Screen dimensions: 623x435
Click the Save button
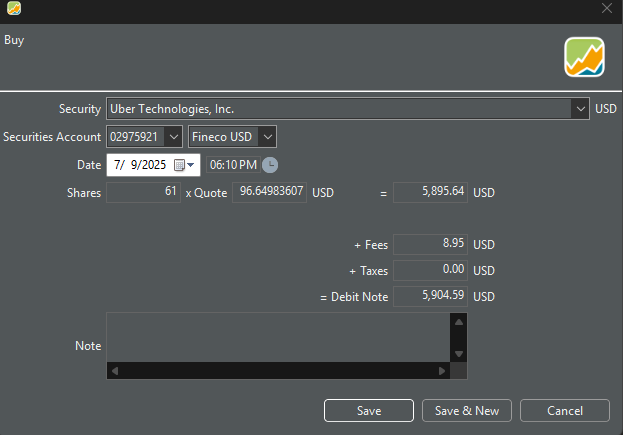pos(369,410)
